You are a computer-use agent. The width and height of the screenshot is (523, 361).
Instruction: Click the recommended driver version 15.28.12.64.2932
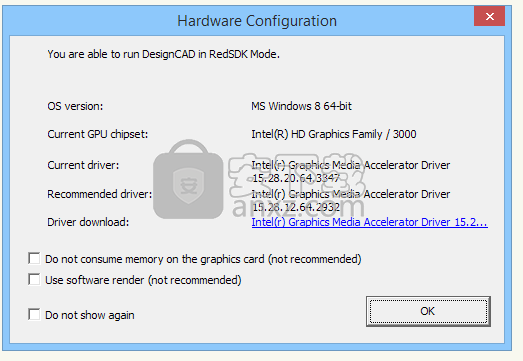click(x=296, y=207)
